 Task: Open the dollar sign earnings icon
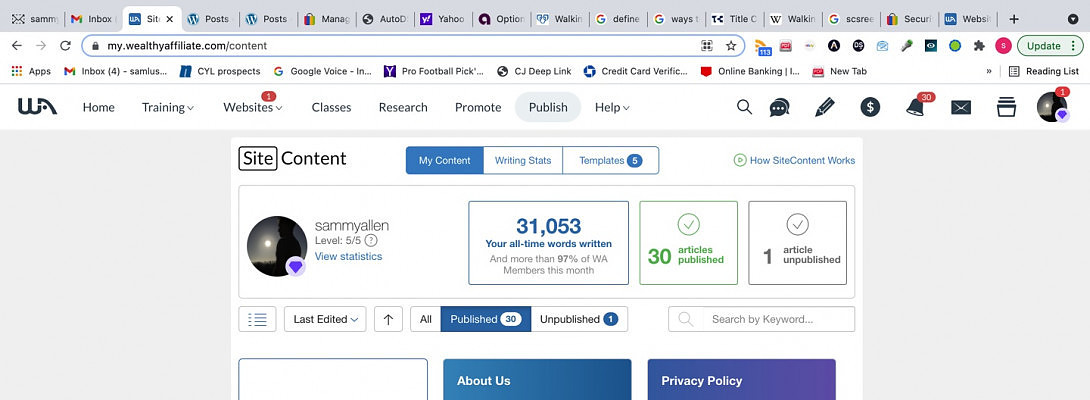point(870,108)
